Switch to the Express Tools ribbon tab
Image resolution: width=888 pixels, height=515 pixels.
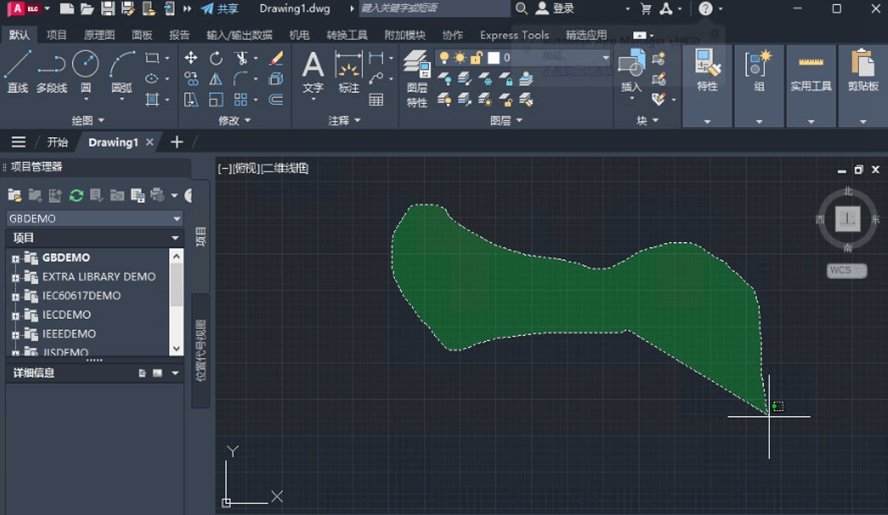coord(514,35)
